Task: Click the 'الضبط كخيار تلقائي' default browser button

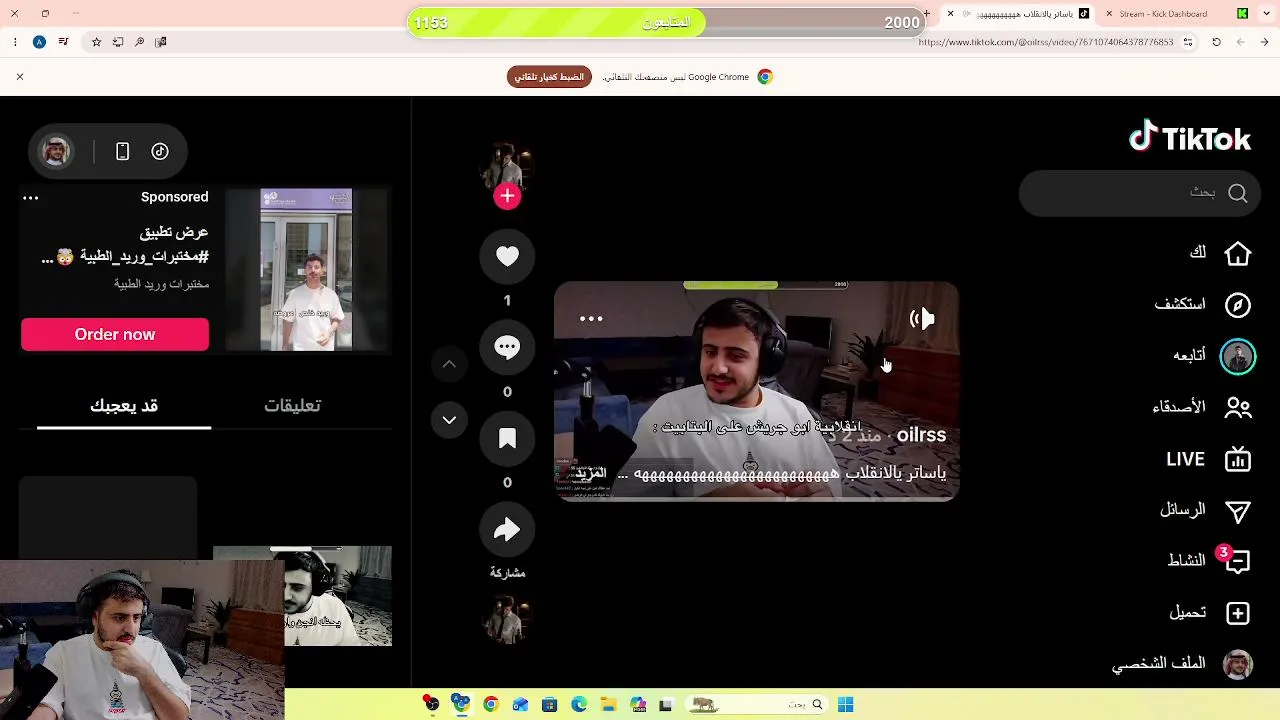Action: coord(549,77)
